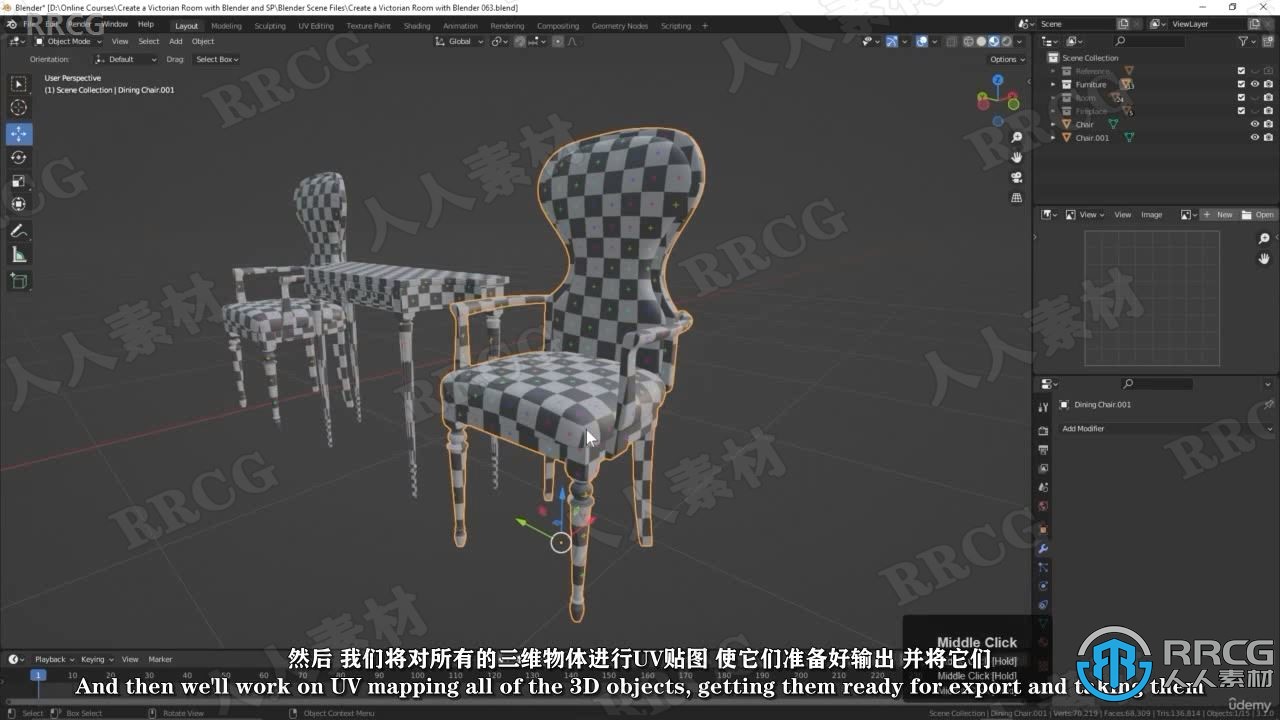Open the Drag Select Box dropdown

217,59
